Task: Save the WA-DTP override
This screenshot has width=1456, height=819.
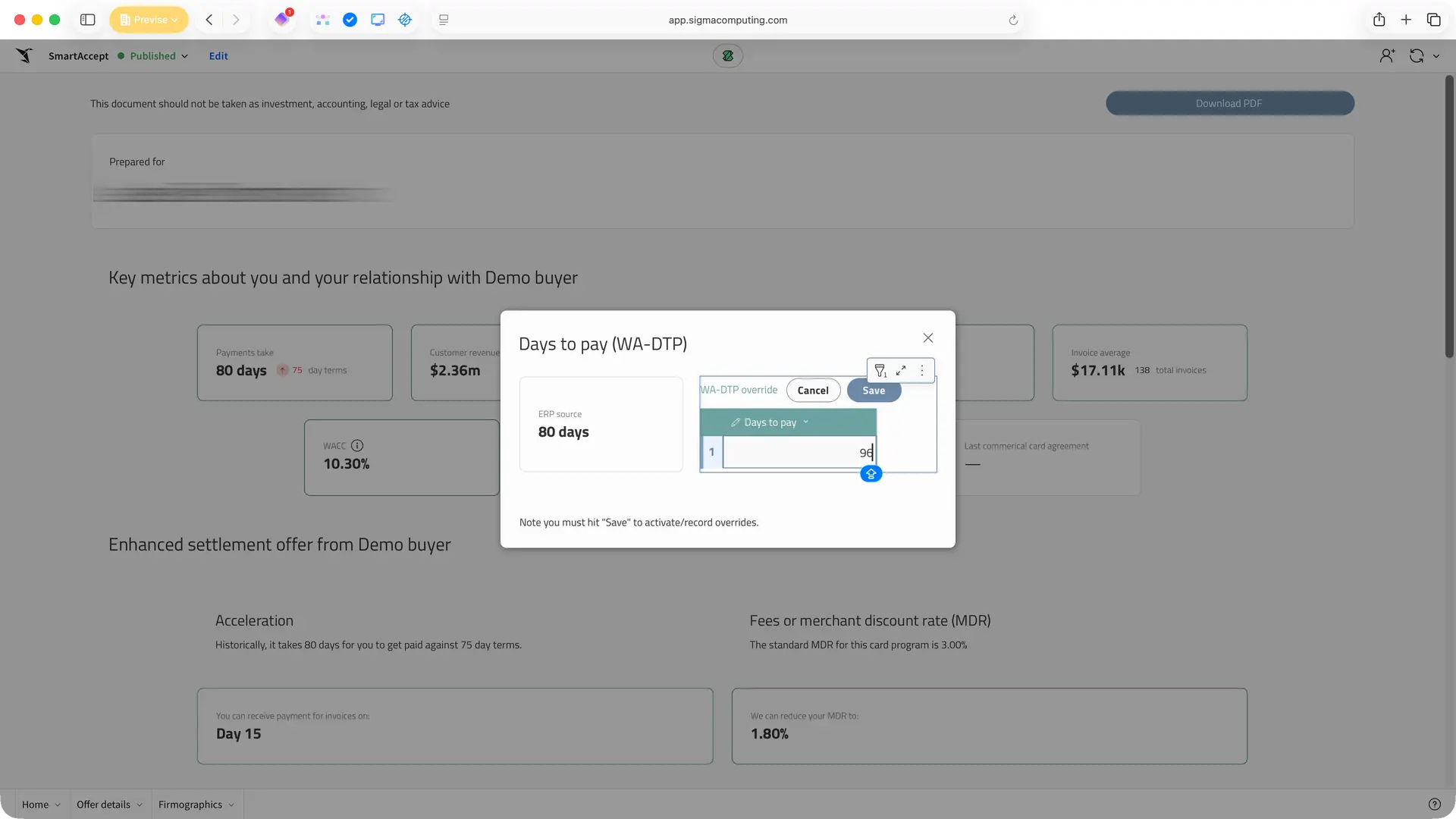Action: coord(873,391)
